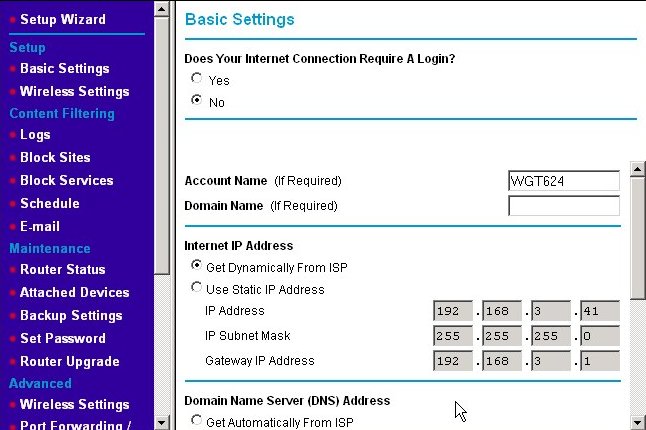Click the Basic Settings page heading

[240, 19]
